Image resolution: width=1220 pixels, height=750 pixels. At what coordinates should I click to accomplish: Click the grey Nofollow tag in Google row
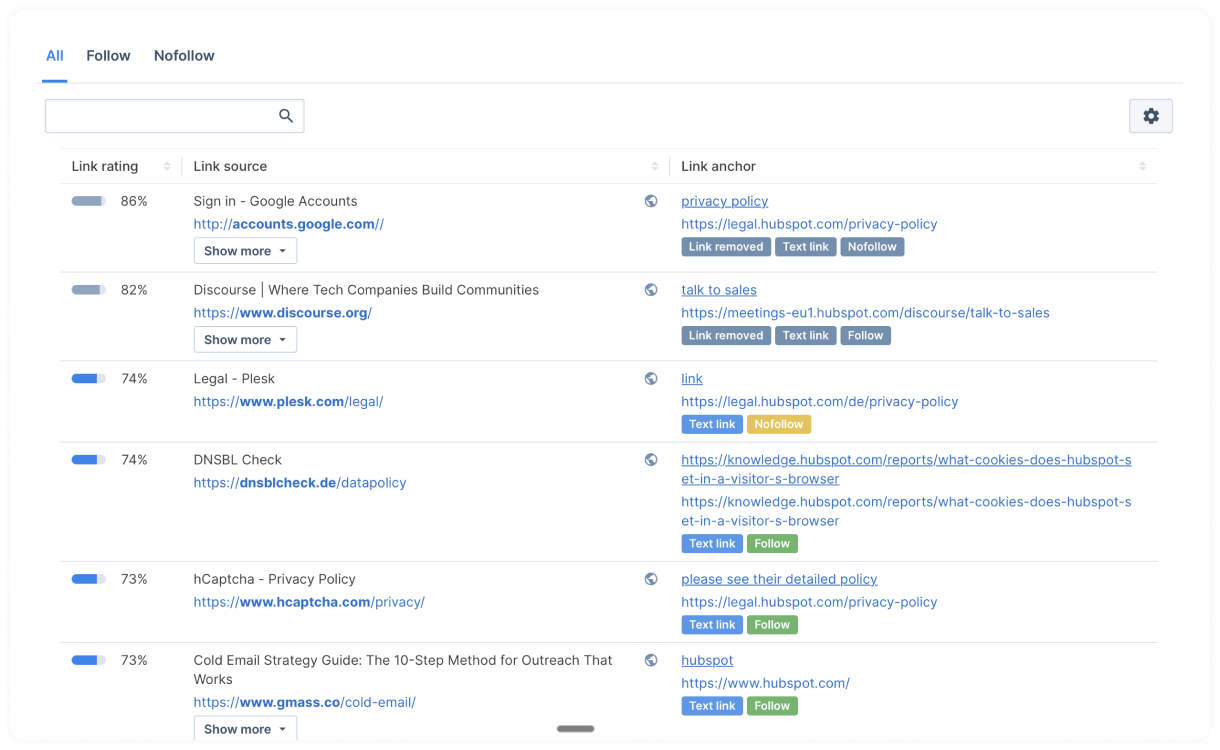(872, 247)
